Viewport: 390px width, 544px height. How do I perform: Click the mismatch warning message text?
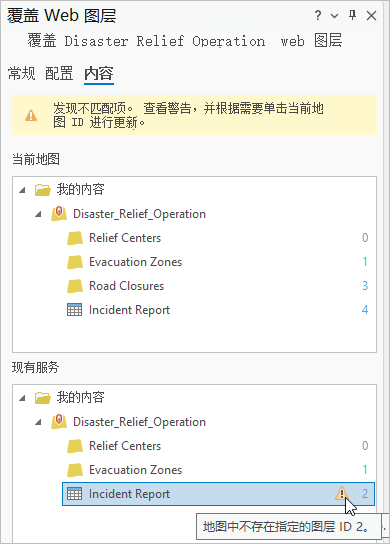click(x=188, y=115)
